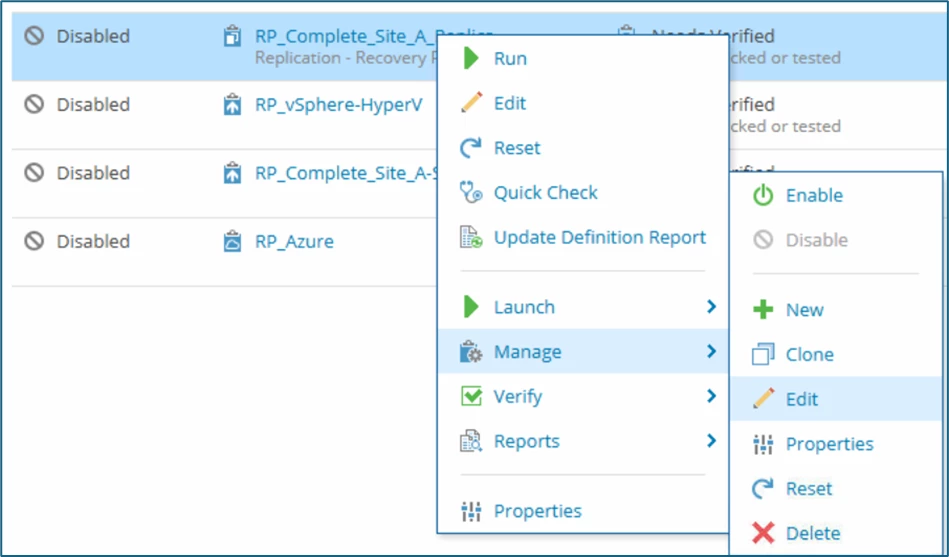Click the Clone duplicate icon
This screenshot has width=949, height=557.
click(763, 354)
